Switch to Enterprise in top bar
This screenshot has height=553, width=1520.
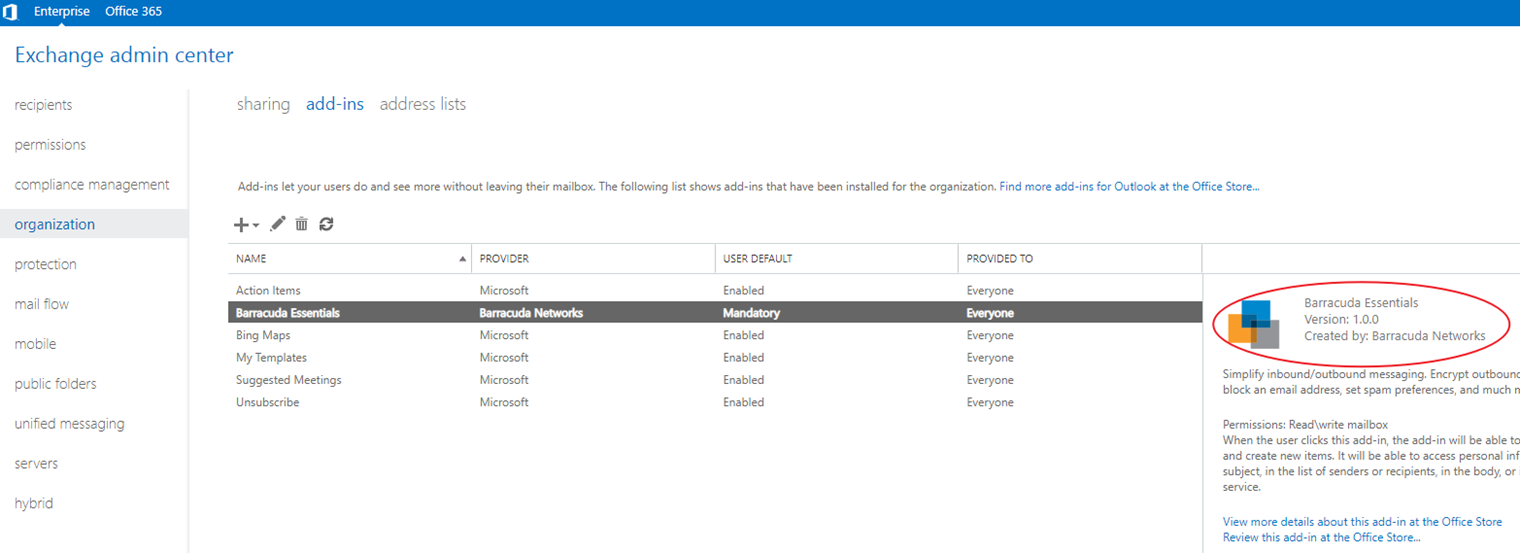(62, 11)
